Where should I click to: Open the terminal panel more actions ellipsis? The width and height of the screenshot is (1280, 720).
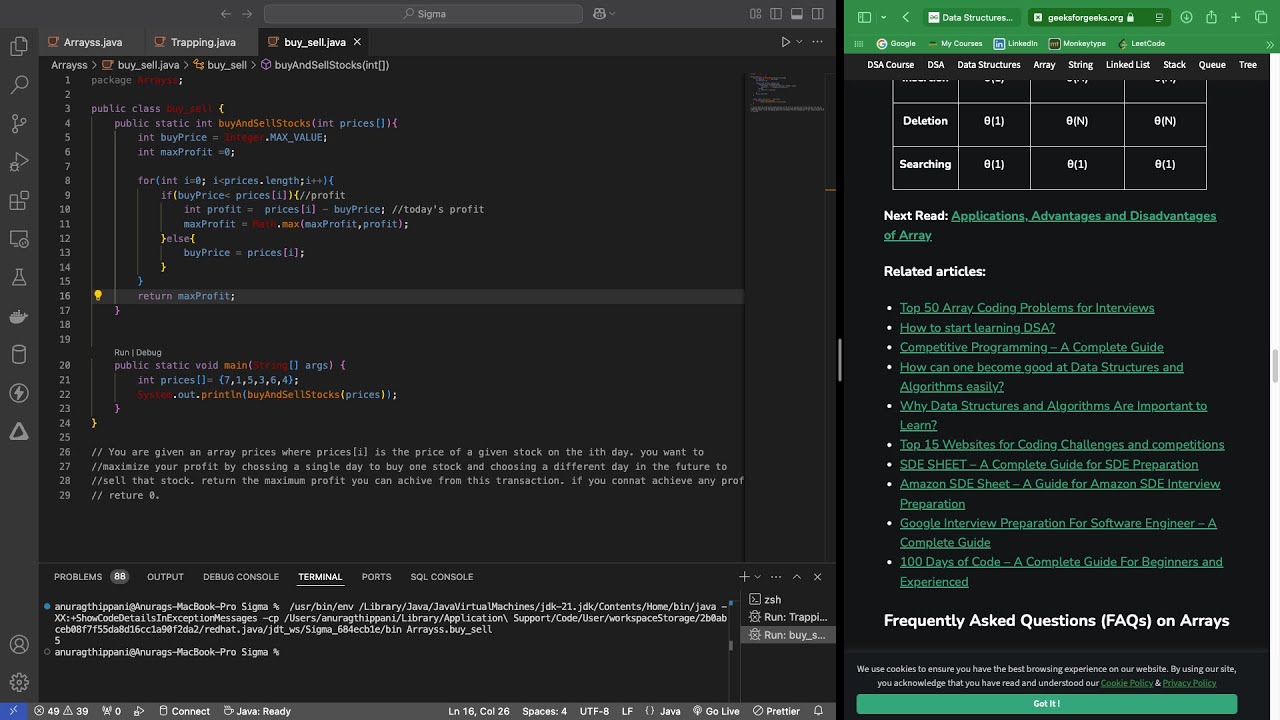click(x=775, y=577)
